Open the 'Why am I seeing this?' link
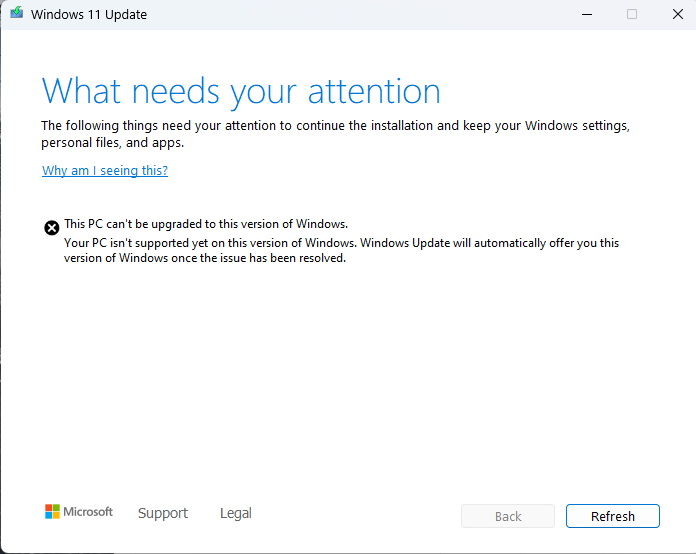Image resolution: width=696 pixels, height=554 pixels. [105, 170]
